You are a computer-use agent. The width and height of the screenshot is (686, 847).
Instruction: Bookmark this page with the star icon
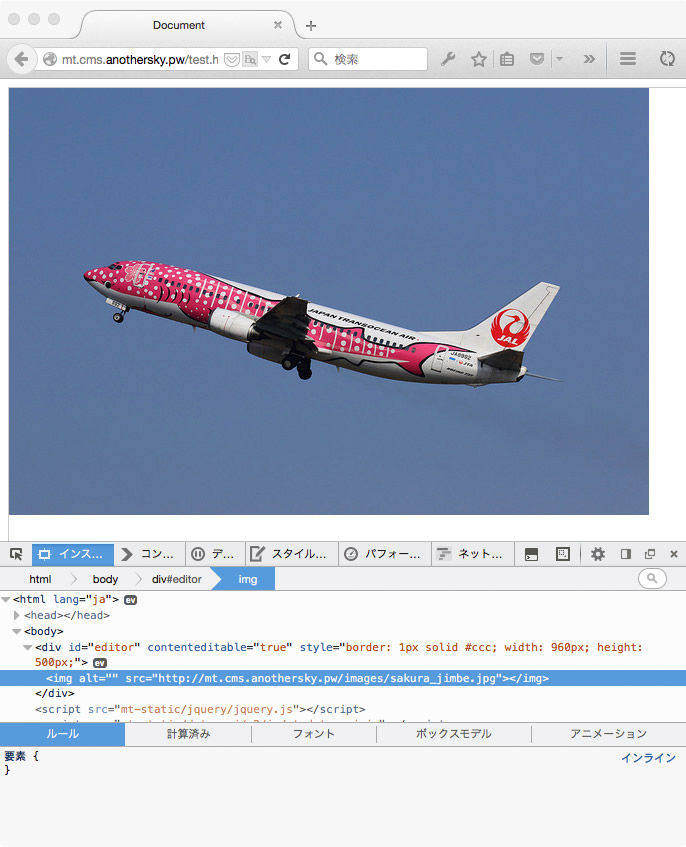479,59
